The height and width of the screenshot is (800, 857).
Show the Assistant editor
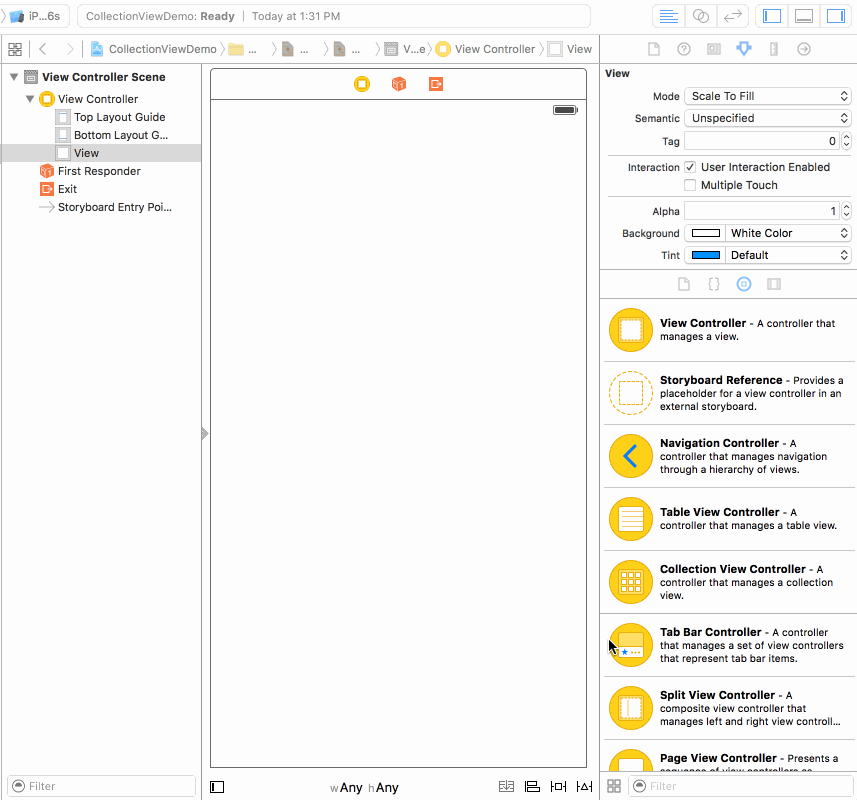(x=701, y=16)
